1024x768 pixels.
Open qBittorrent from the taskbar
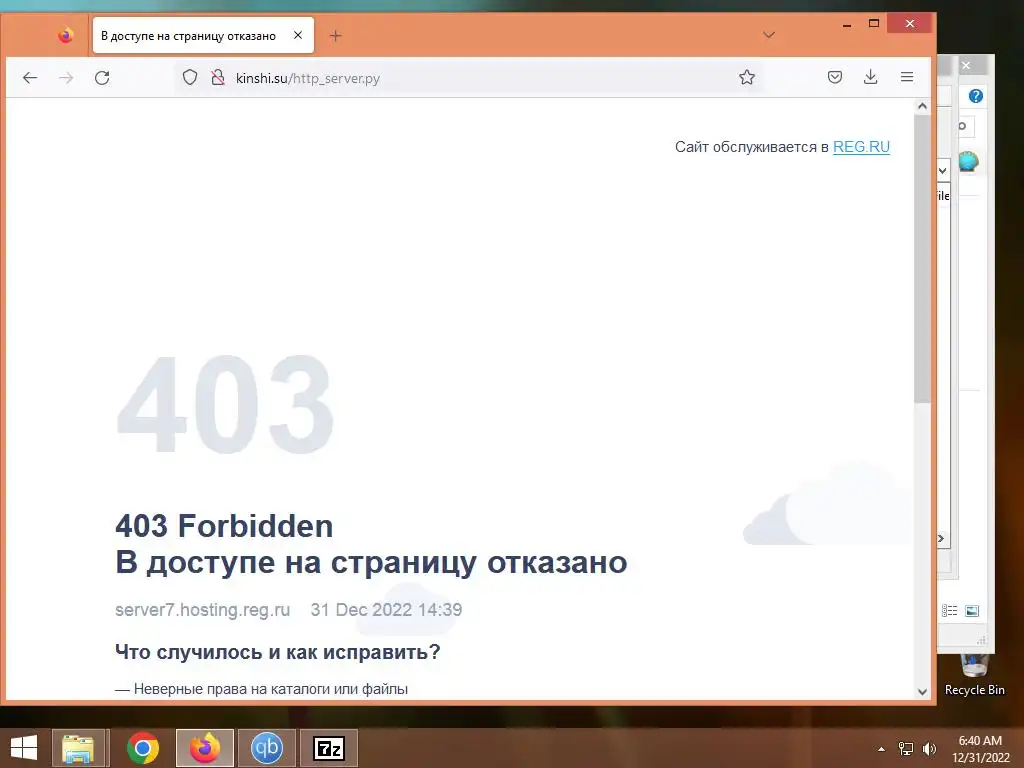coord(266,748)
